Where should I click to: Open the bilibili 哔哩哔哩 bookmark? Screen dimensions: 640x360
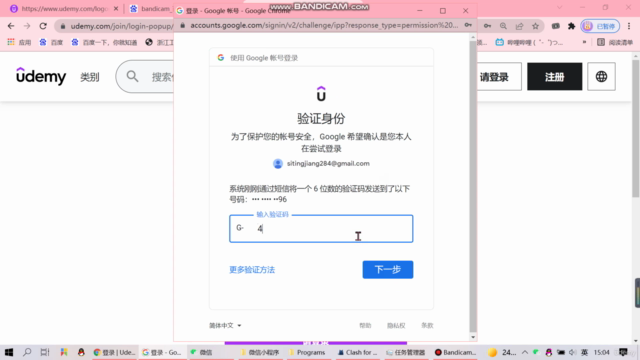[x=529, y=42]
